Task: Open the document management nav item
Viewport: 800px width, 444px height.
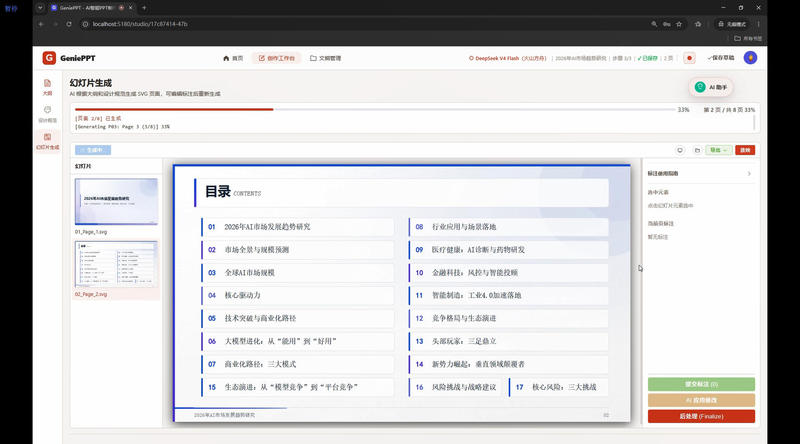Action: click(326, 58)
